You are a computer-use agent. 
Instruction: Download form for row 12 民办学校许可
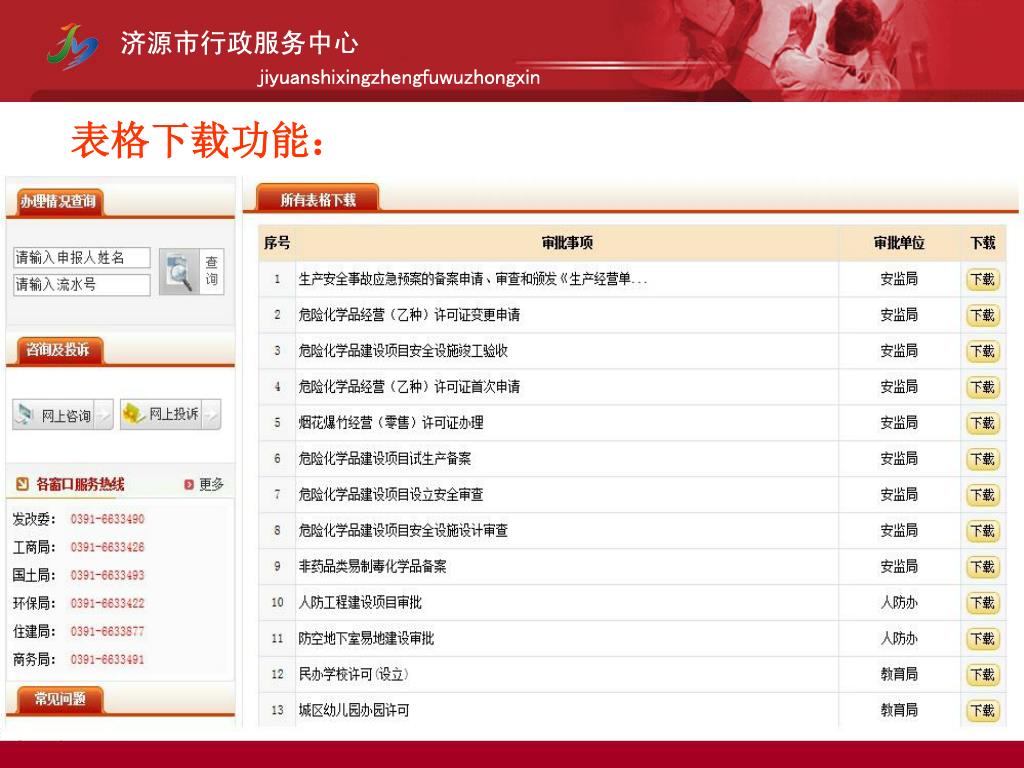982,675
